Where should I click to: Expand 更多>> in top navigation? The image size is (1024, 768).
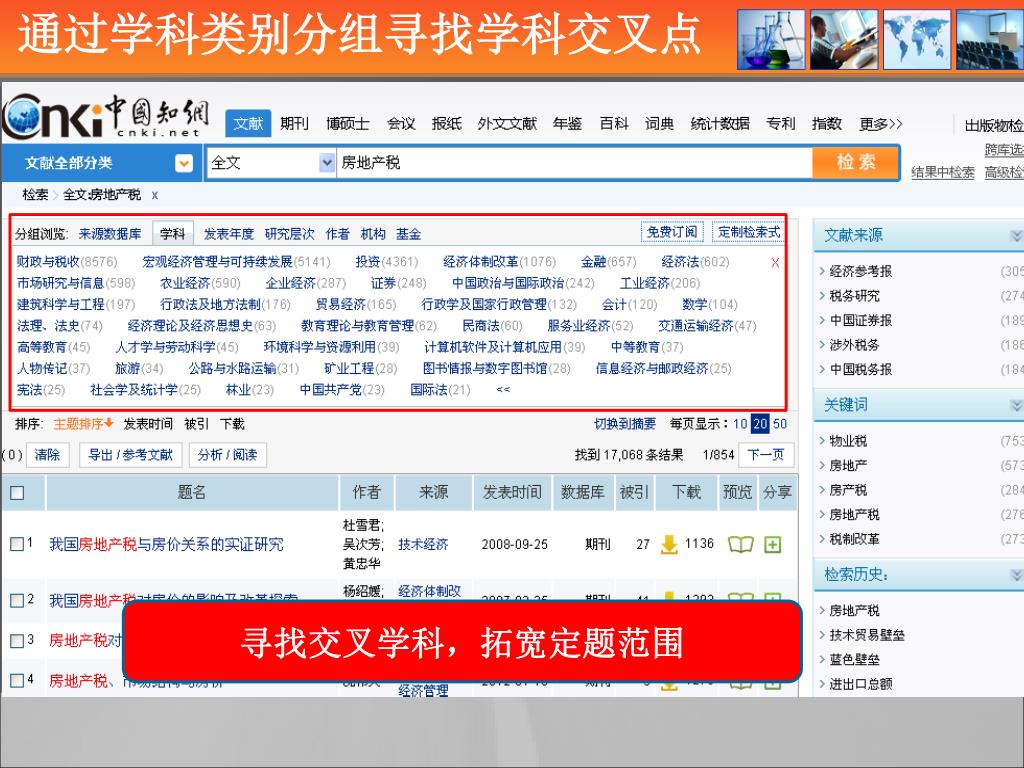(x=881, y=124)
